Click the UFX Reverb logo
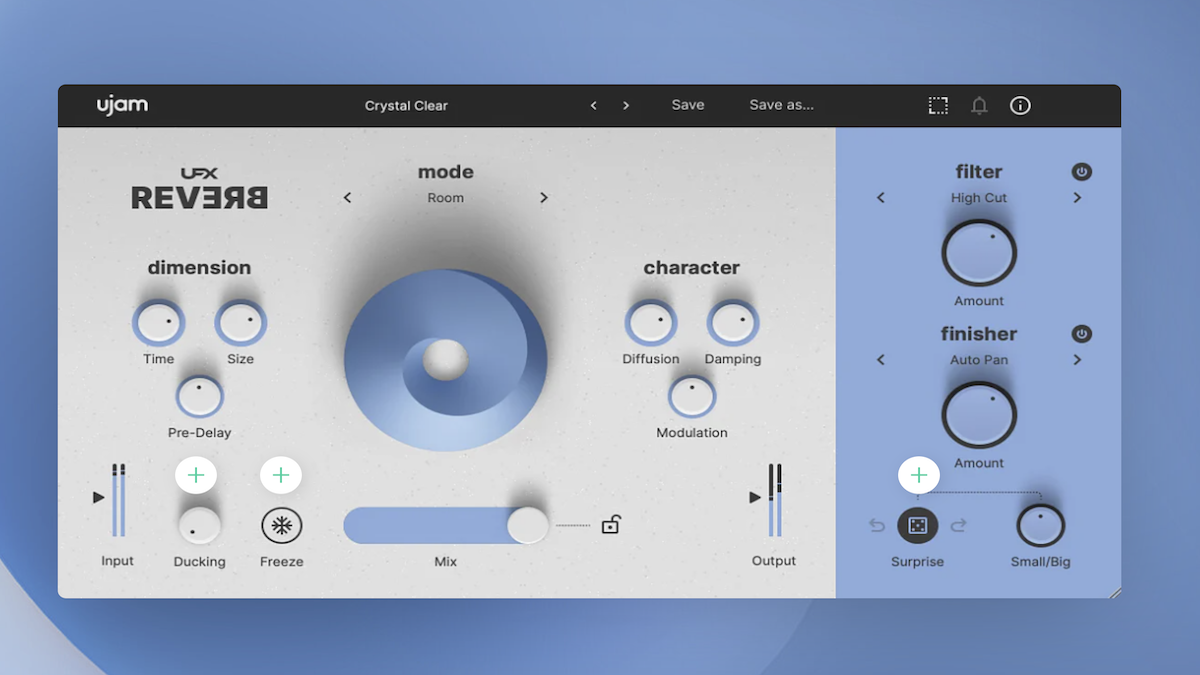 coord(199,188)
